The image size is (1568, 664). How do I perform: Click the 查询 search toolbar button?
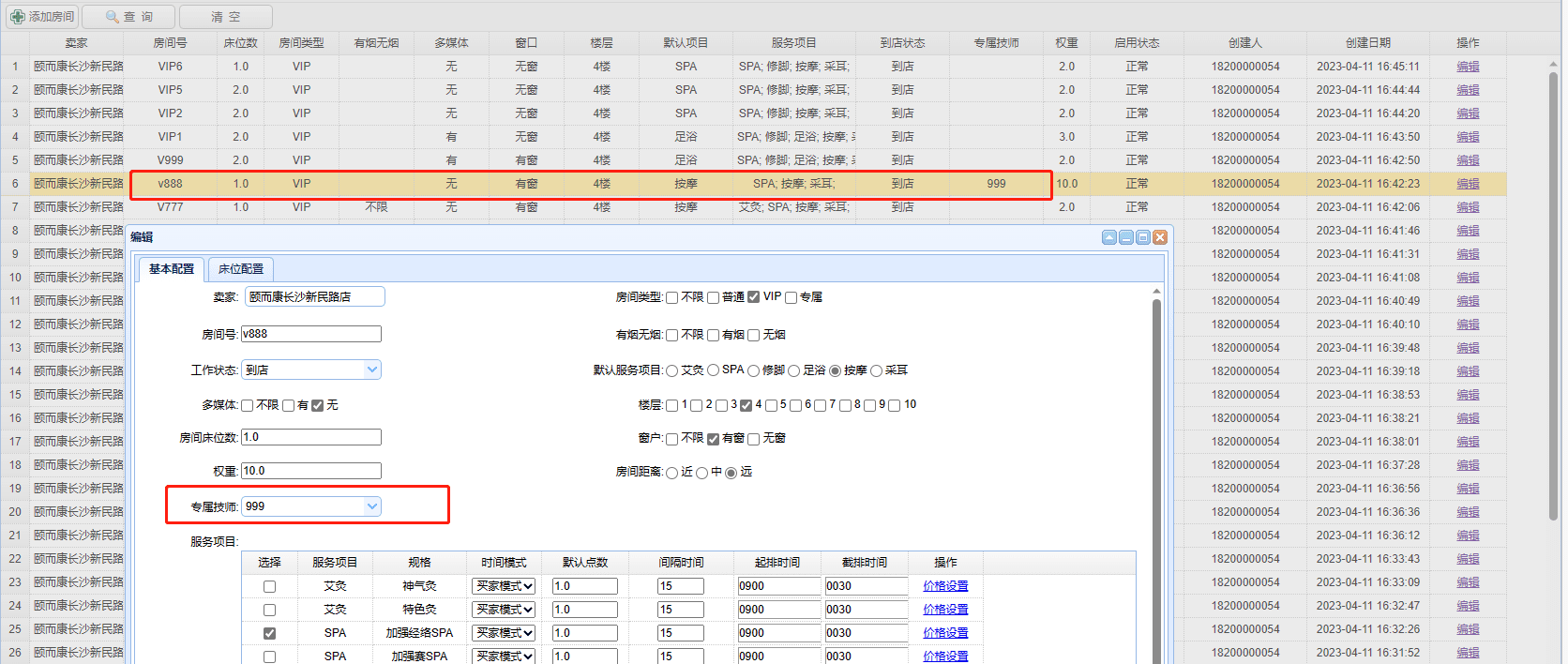point(128,17)
